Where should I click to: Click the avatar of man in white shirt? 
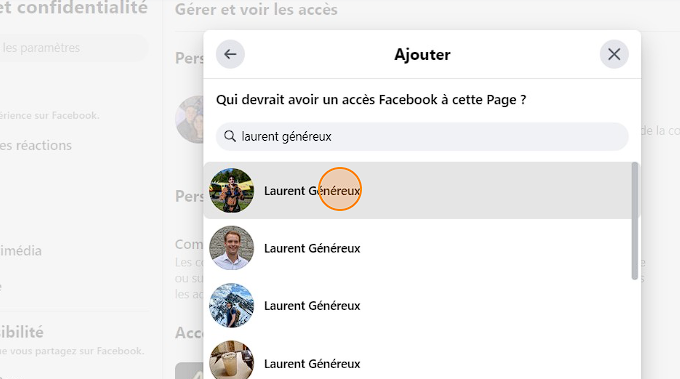pos(232,248)
